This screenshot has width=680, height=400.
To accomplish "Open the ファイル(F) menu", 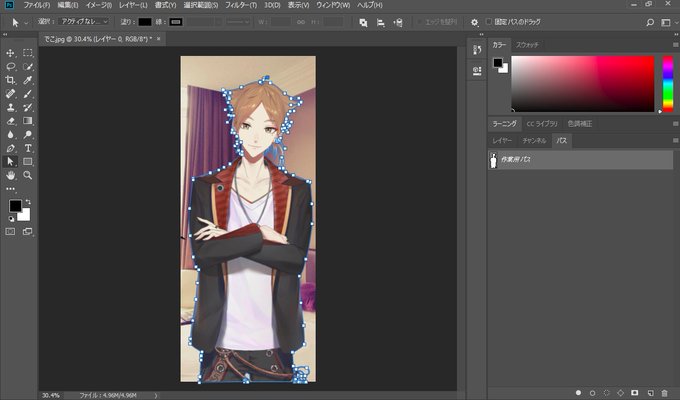I will [x=36, y=5].
